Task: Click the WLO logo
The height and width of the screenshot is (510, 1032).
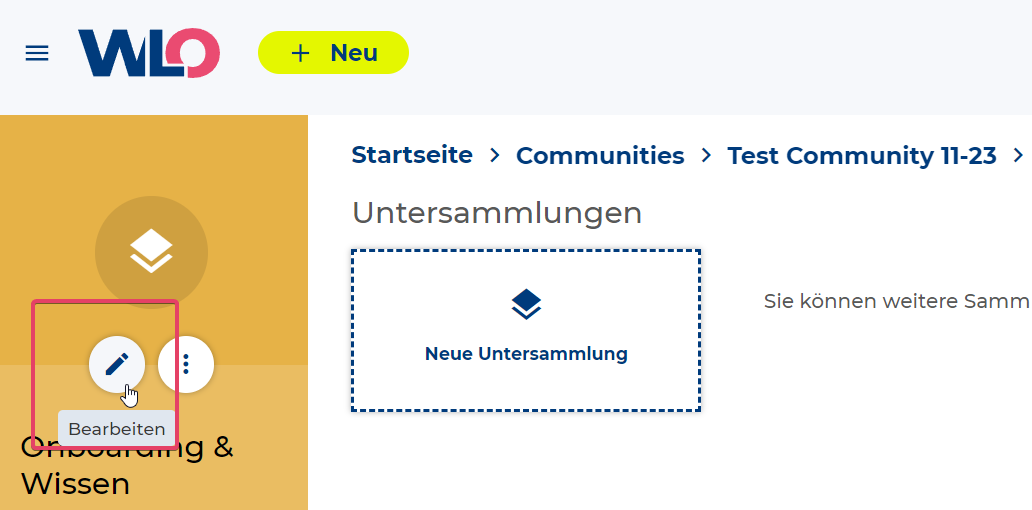Action: (x=148, y=53)
